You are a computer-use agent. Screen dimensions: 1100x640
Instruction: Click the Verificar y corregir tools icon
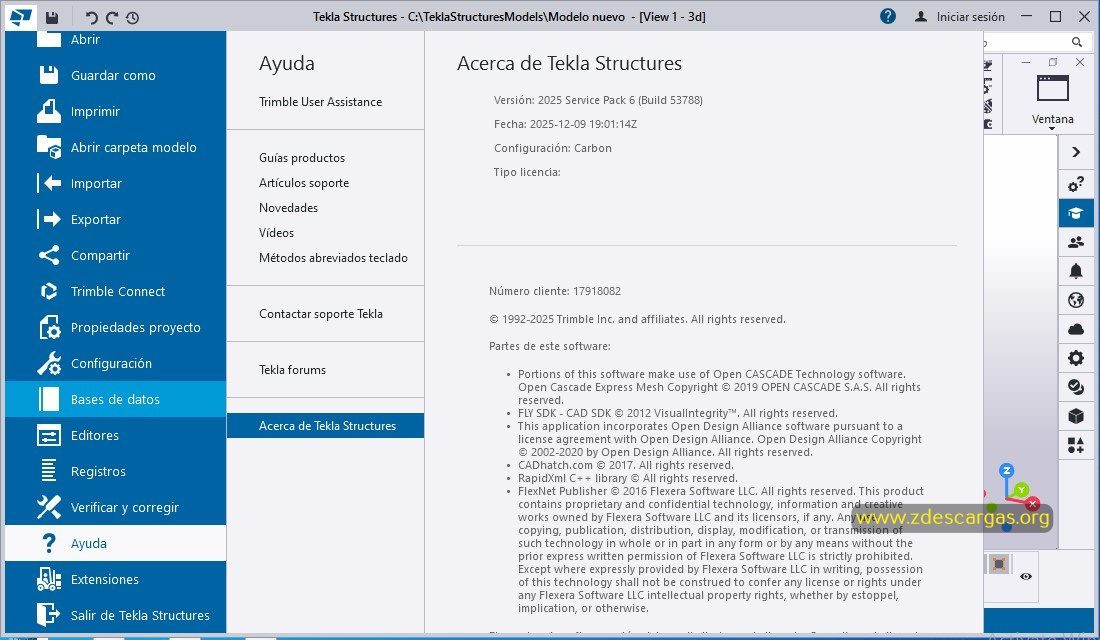[48, 507]
